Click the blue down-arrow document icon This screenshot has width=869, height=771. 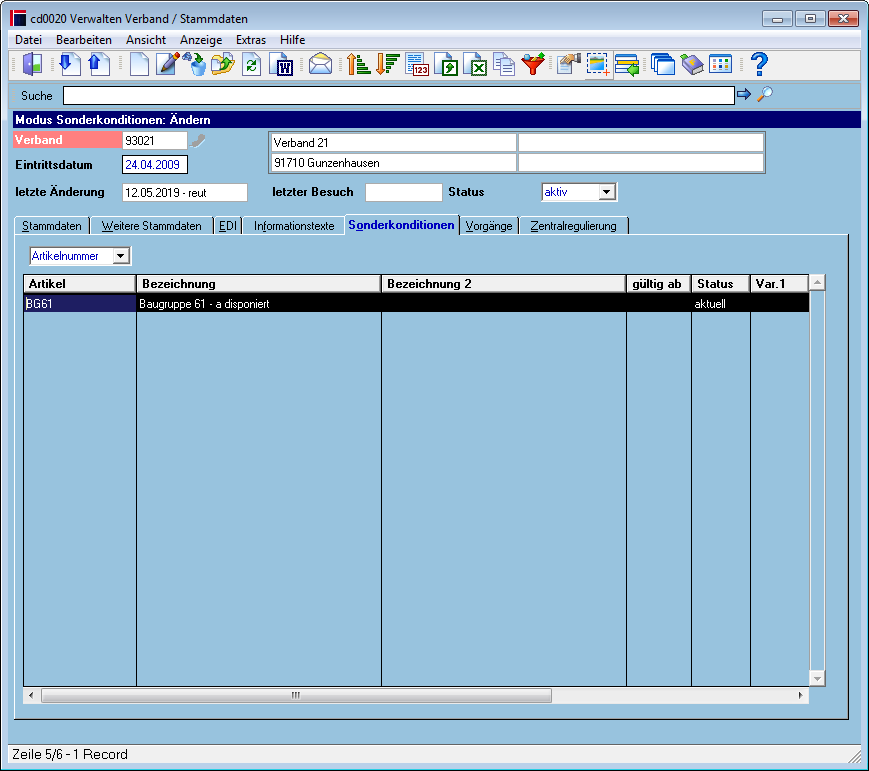click(x=69, y=64)
